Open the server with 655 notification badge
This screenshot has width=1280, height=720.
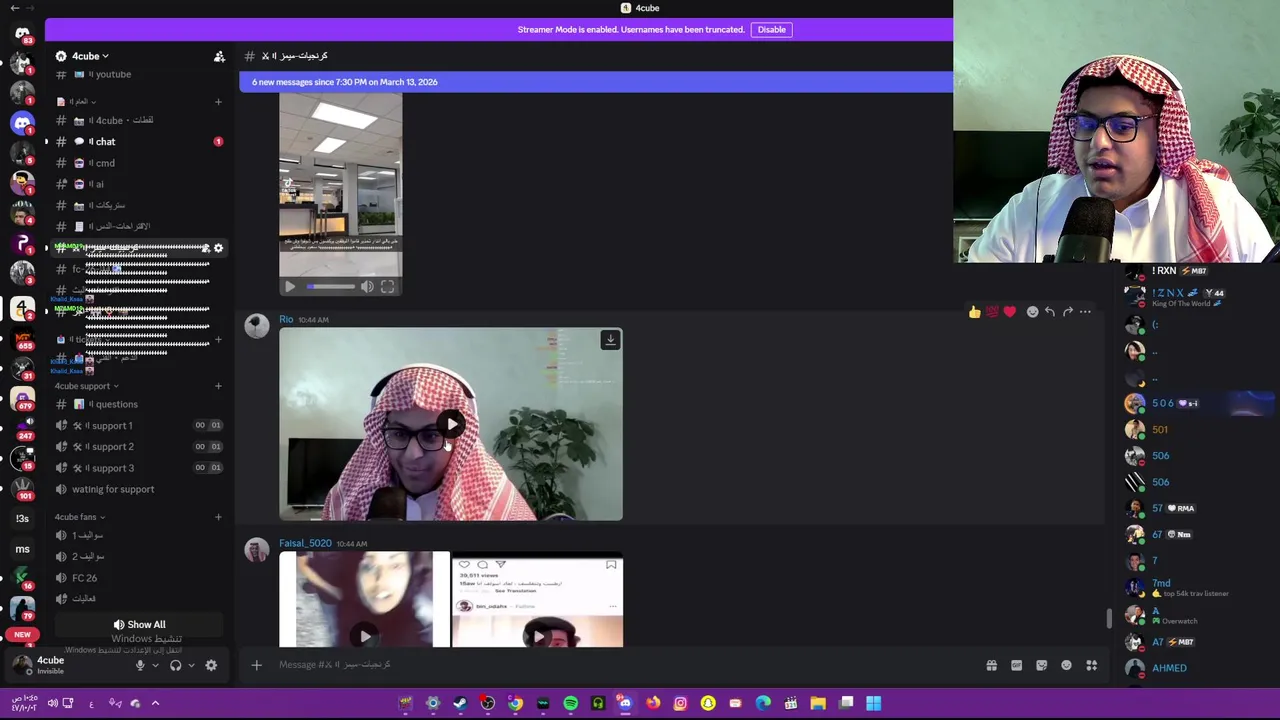pos(22,337)
